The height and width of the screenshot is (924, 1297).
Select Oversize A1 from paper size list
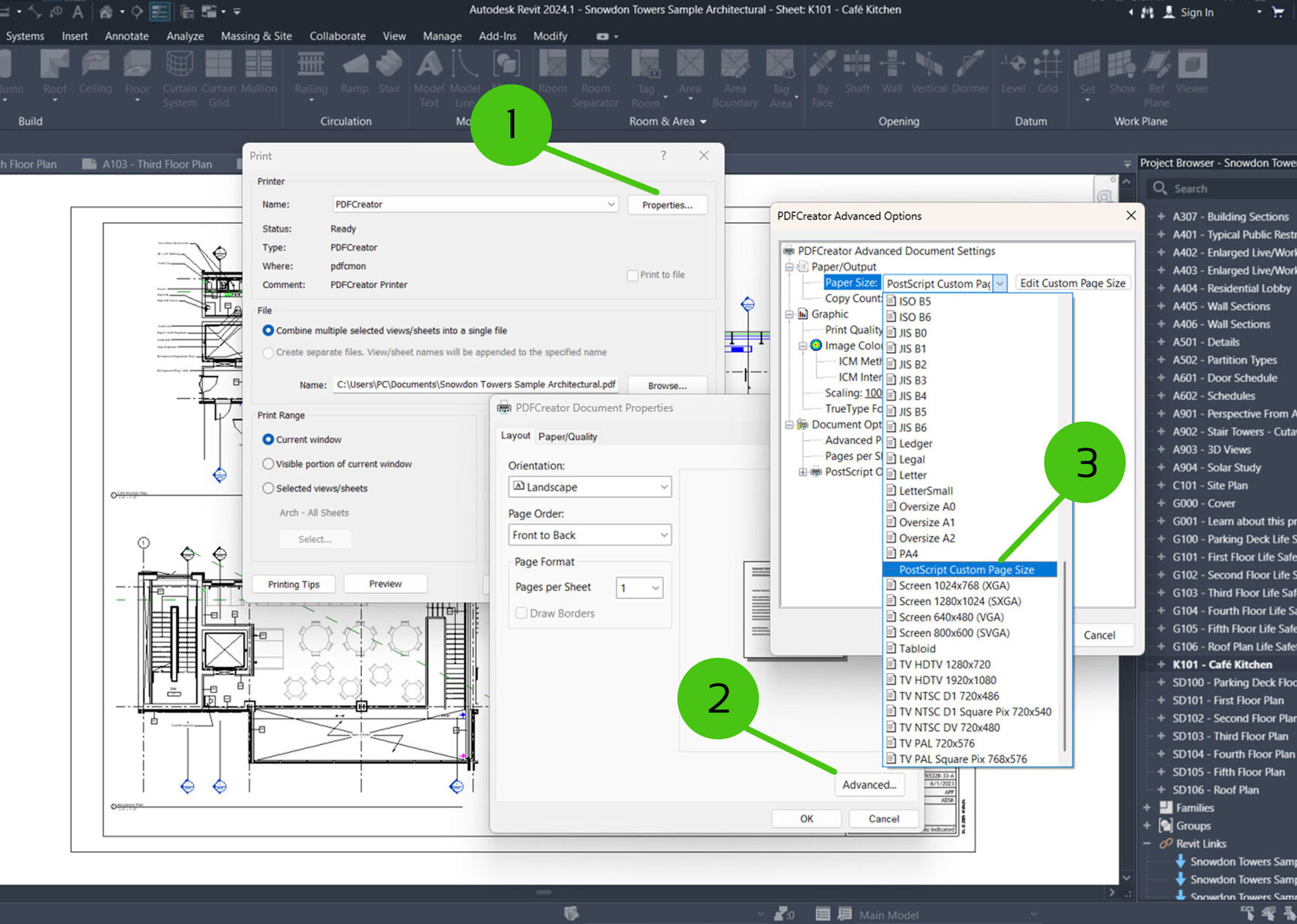tap(926, 523)
